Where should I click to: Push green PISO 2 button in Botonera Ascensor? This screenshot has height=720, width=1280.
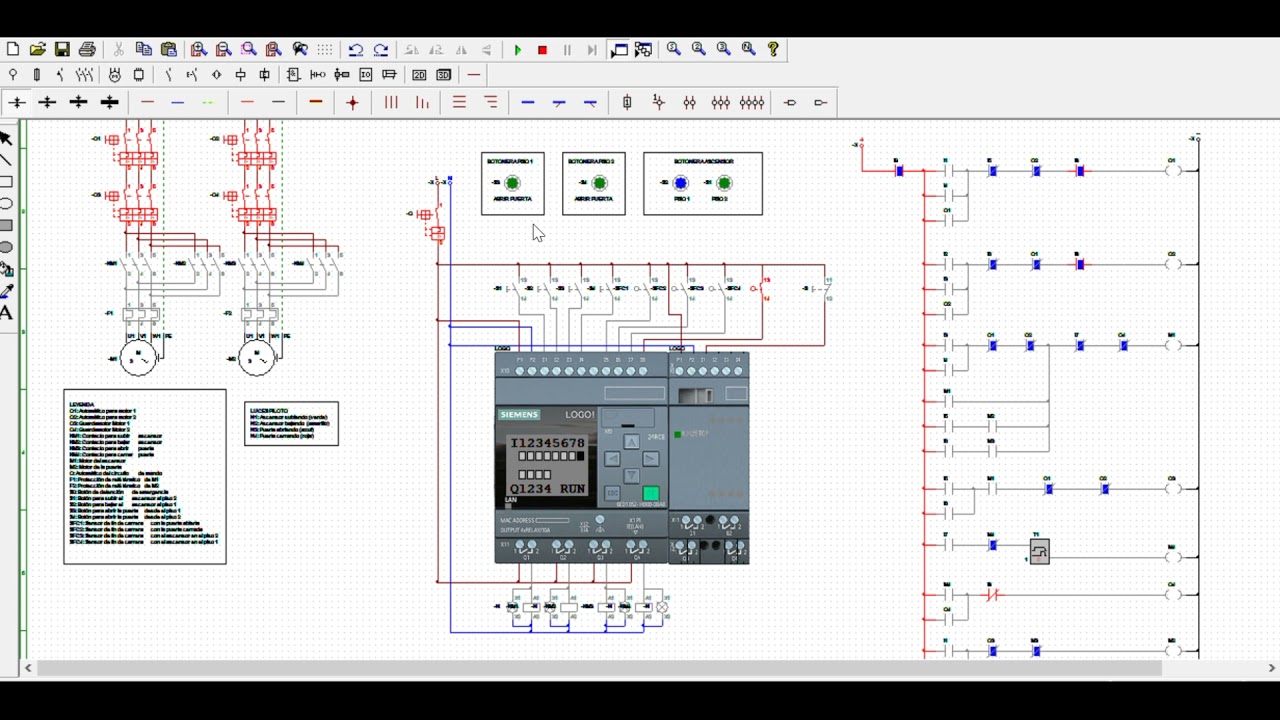click(x=725, y=183)
